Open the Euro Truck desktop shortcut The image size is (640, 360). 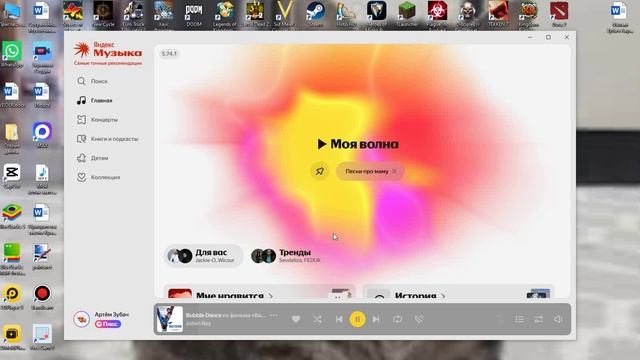[x=133, y=14]
